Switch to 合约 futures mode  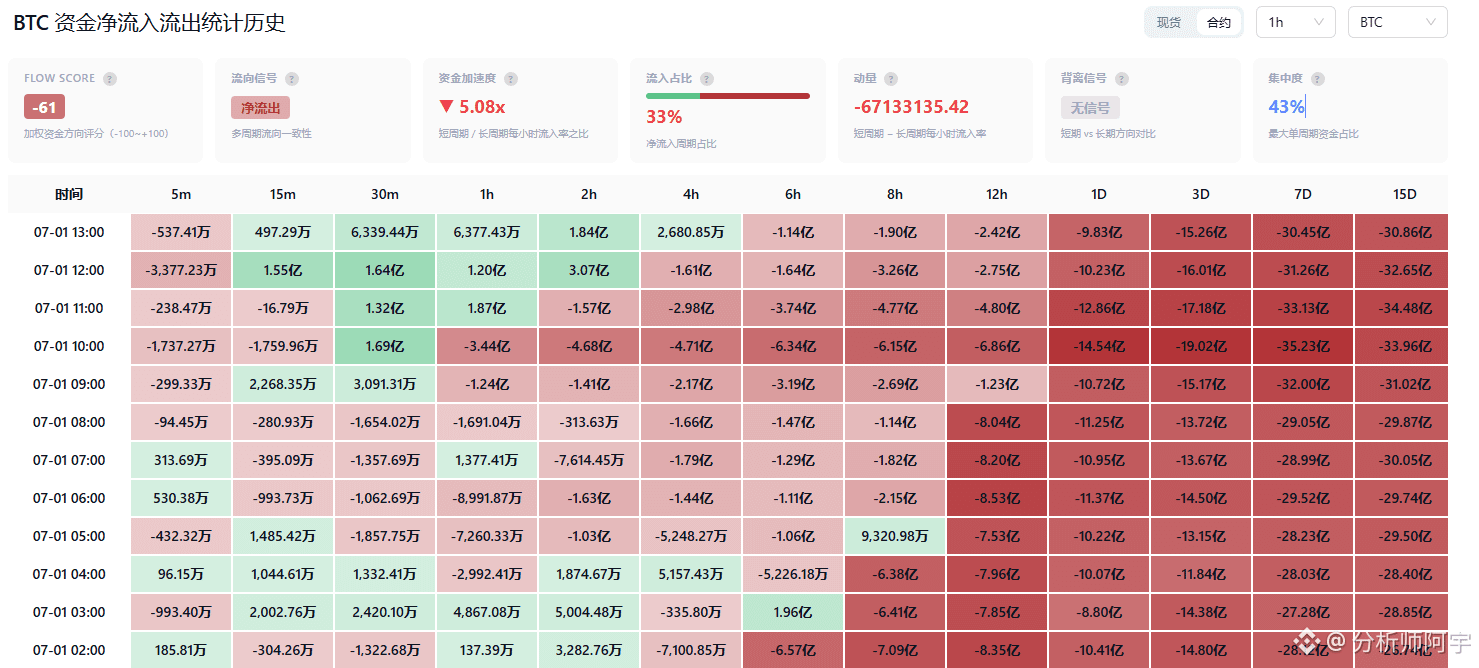point(1219,22)
